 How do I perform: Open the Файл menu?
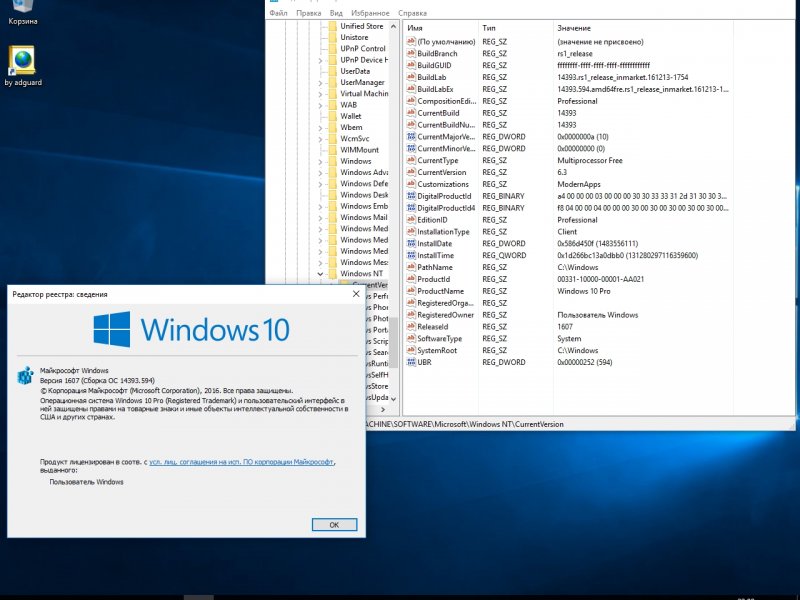(x=278, y=13)
